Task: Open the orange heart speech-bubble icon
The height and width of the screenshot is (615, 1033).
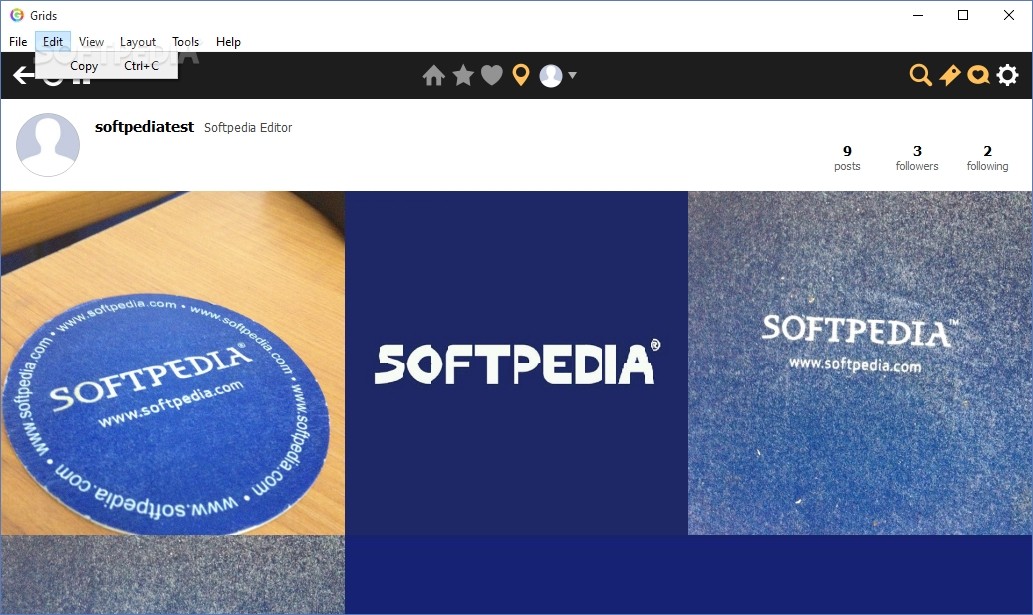Action: point(978,76)
